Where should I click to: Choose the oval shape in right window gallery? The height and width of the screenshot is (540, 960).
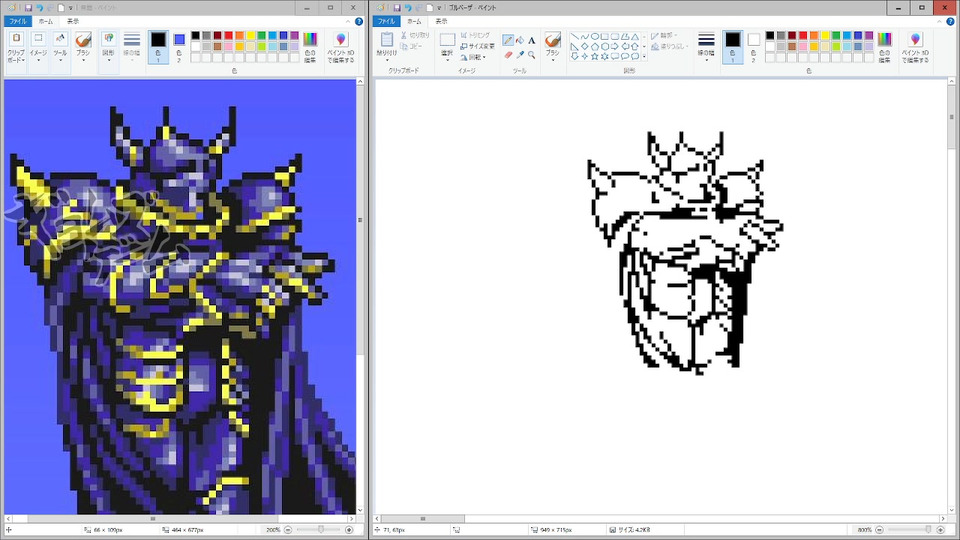594,36
